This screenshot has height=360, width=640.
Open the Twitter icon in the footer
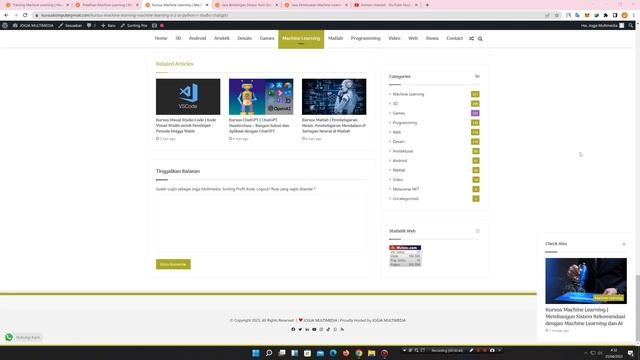[x=300, y=329]
